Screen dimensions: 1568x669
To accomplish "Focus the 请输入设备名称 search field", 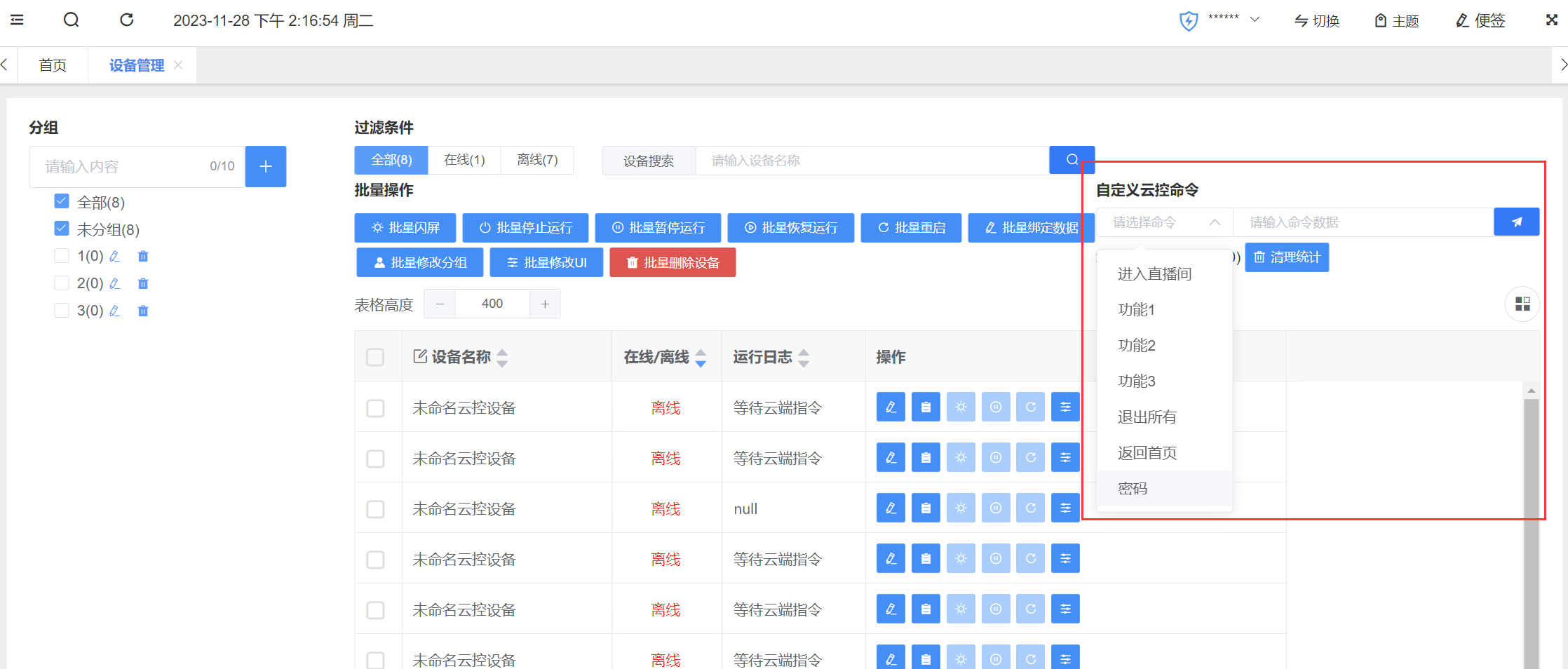I will pos(872,161).
